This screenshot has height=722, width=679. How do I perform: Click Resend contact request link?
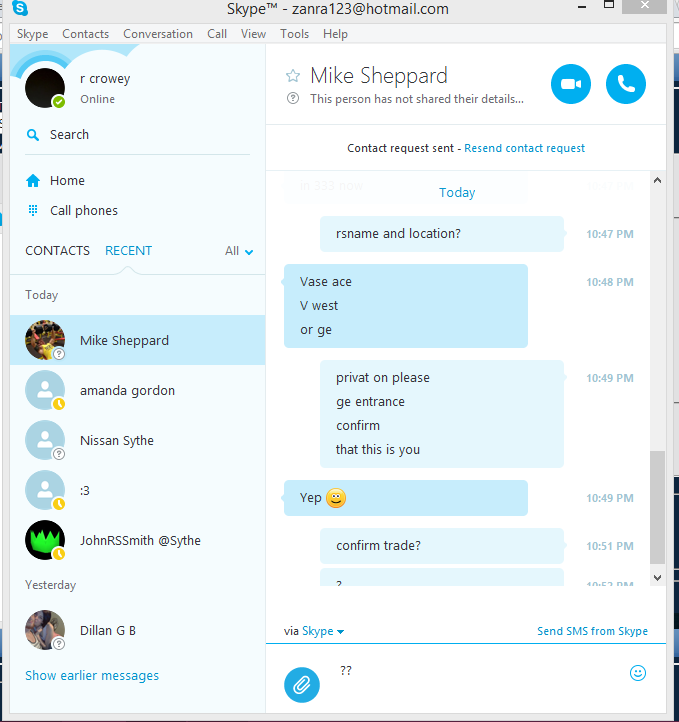[524, 148]
